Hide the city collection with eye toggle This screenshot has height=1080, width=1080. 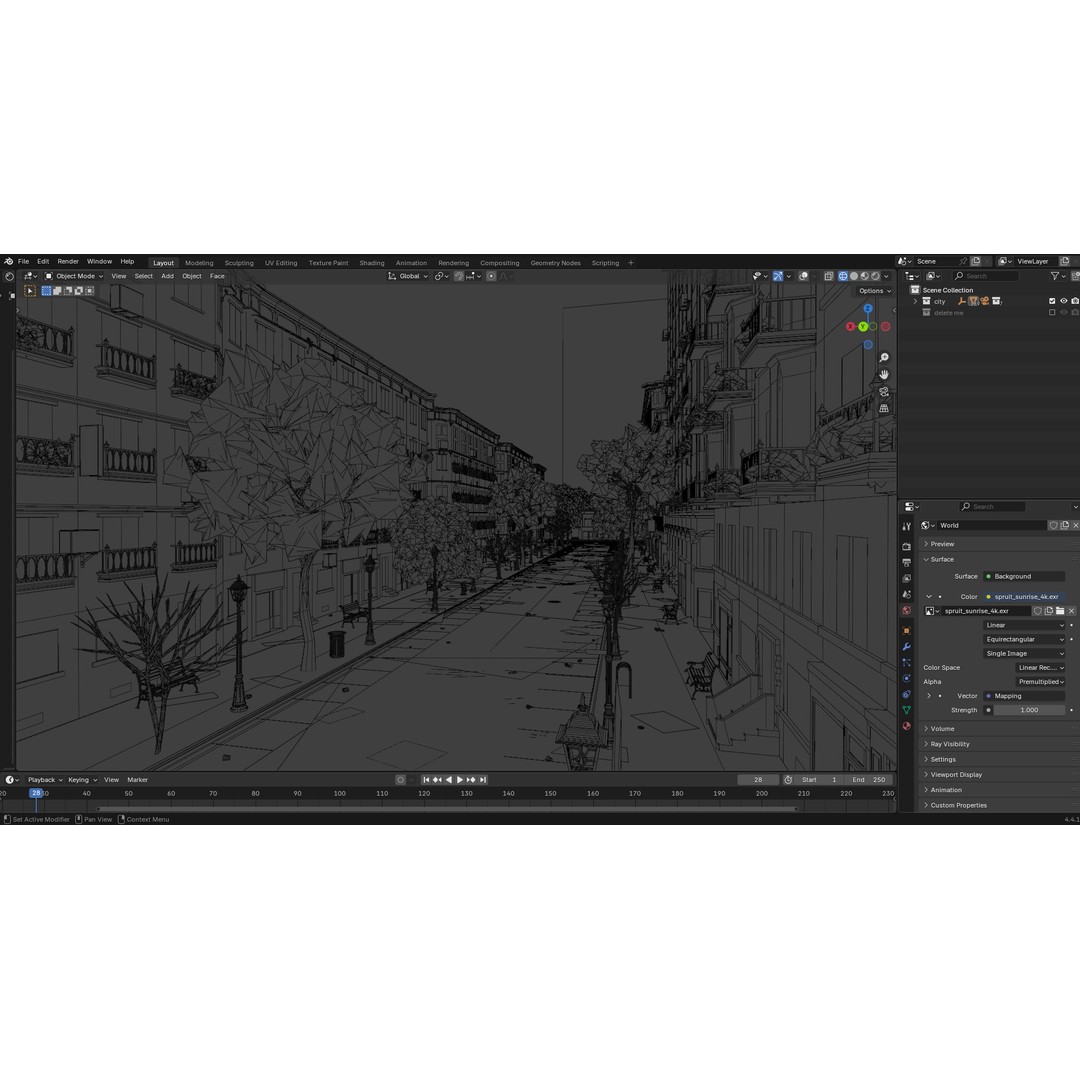point(1063,300)
